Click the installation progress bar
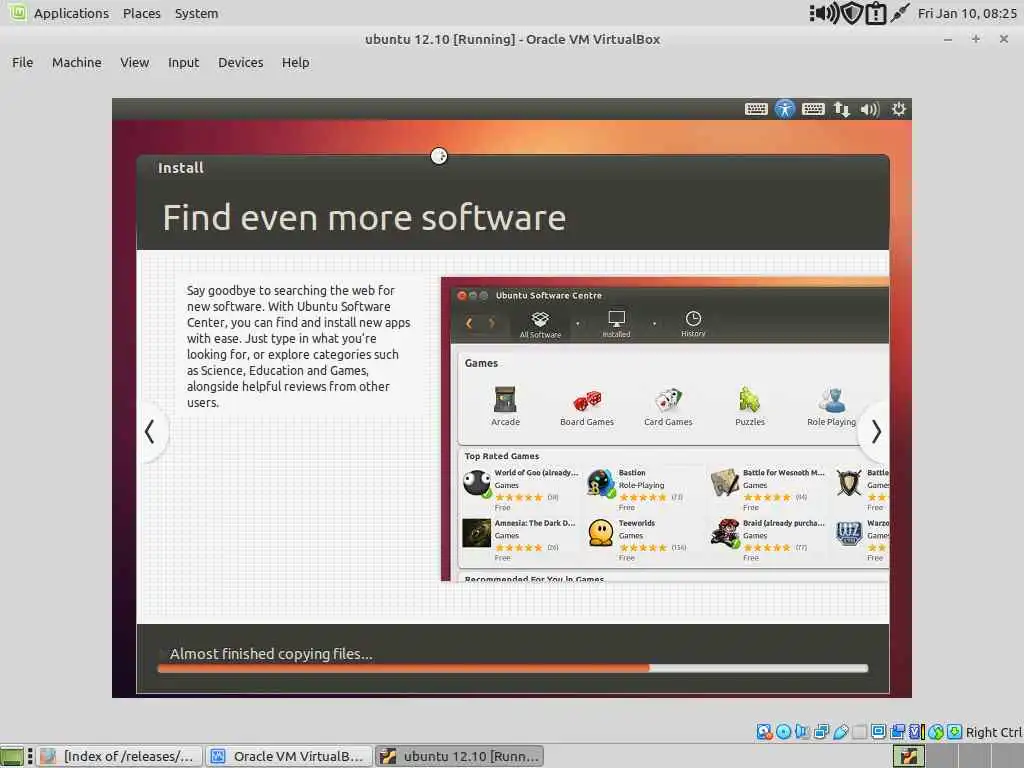1024x768 pixels. click(x=513, y=668)
